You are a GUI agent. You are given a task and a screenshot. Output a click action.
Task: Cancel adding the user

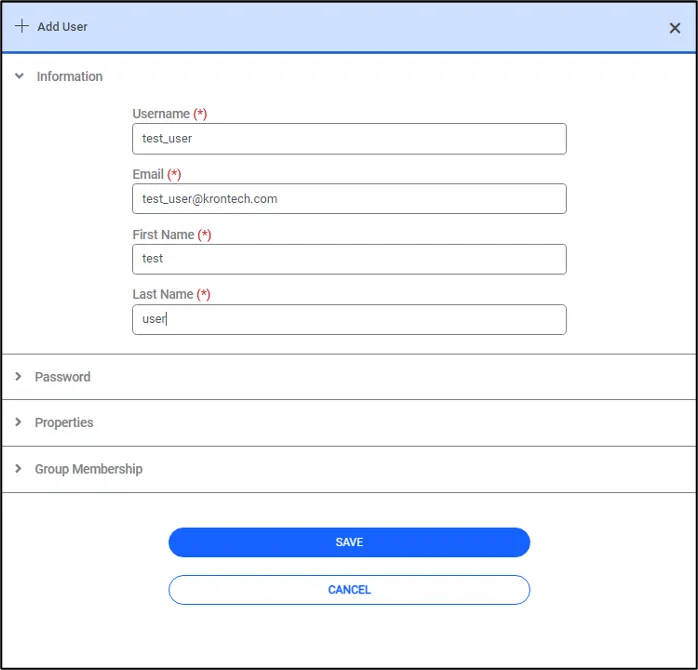pos(349,590)
